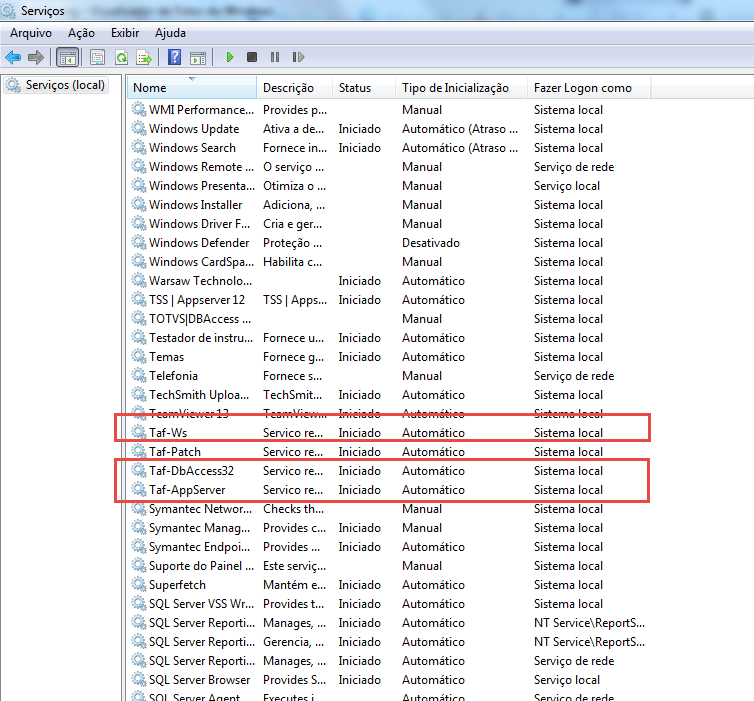The width and height of the screenshot is (754, 701).
Task: Select the SQL Server VSS Wr... service
Action: pyautogui.click(x=389, y=604)
